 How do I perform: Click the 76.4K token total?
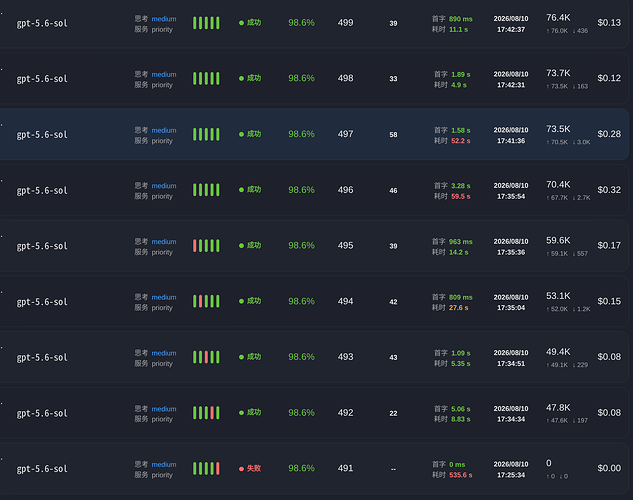pos(558,18)
